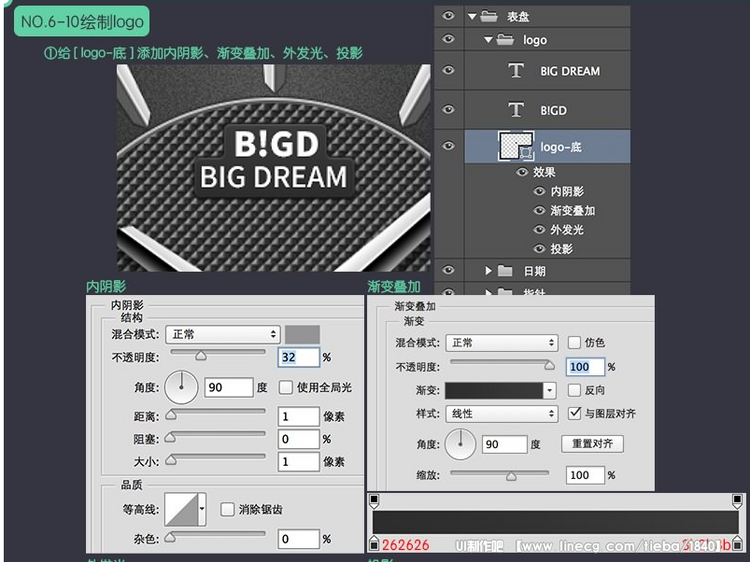This screenshot has width=750, height=562.
Task: Select the B!GD layer name
Action: (x=553, y=110)
